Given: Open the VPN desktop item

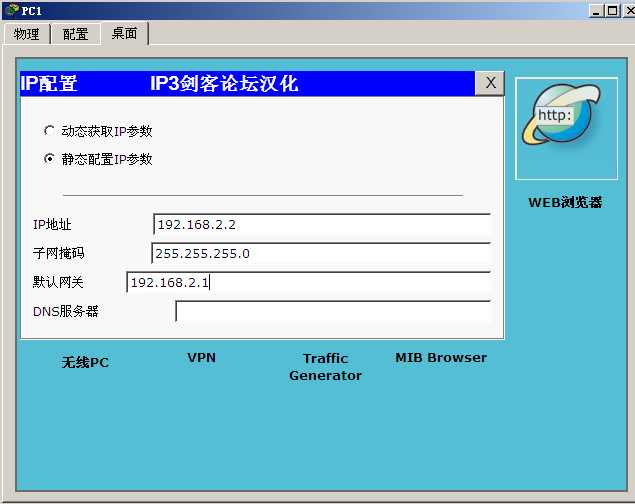Looking at the screenshot, I should coord(201,358).
